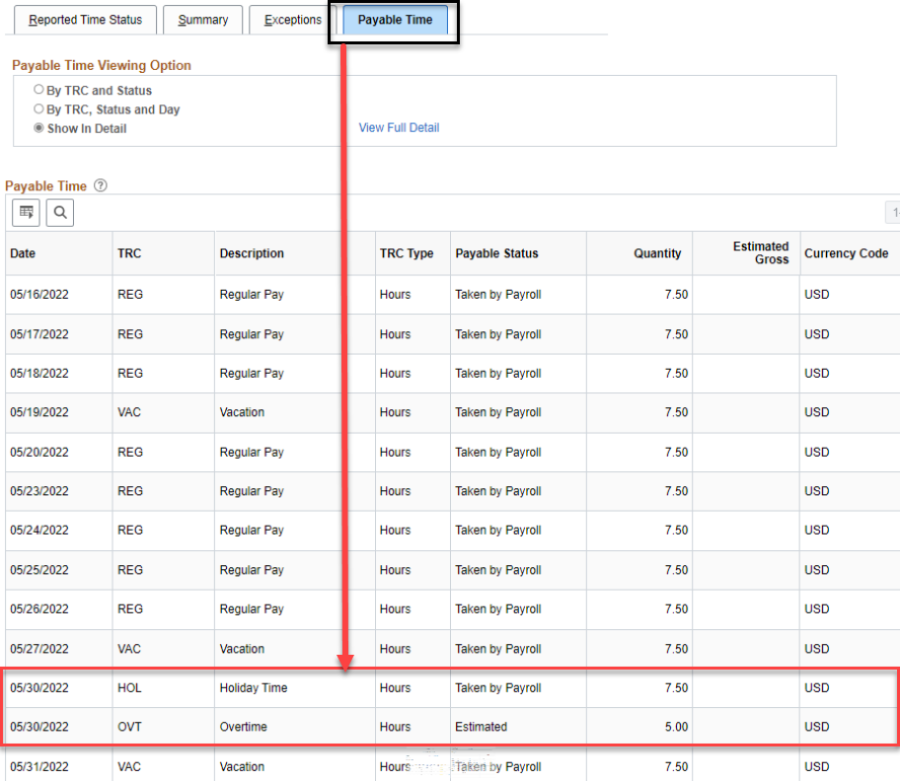Screen dimensions: 900x781
Task: Sort by TRC Type column header
Action: tap(406, 253)
